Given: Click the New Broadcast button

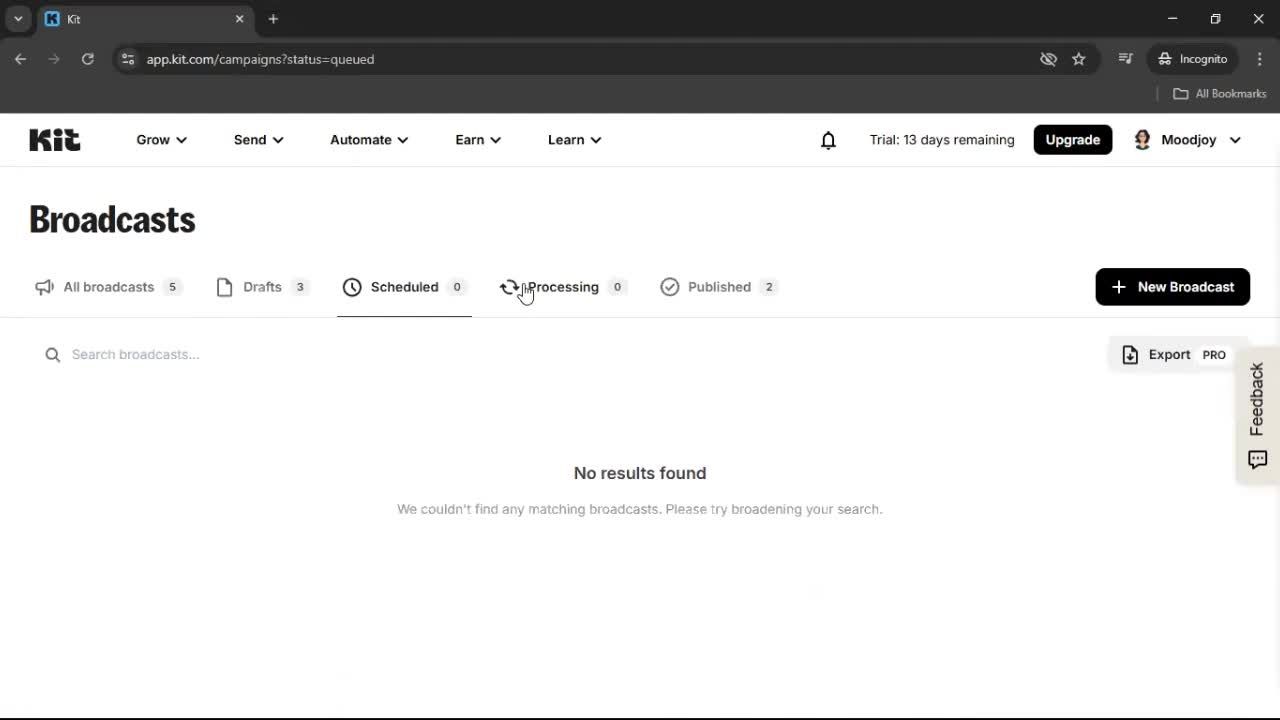Looking at the screenshot, I should (1172, 287).
